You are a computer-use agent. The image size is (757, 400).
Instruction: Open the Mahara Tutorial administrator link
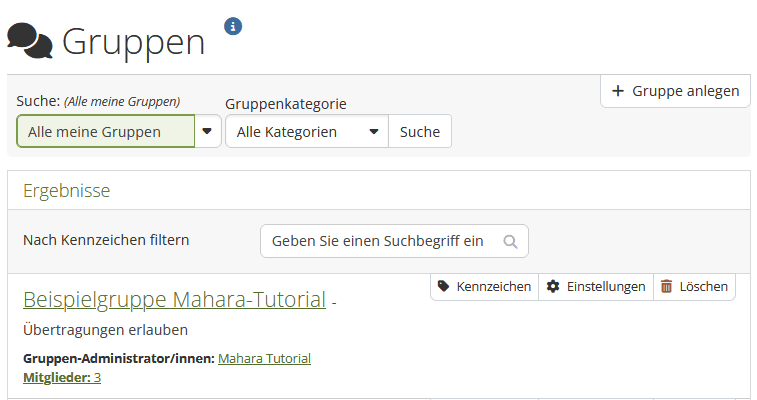pos(265,359)
